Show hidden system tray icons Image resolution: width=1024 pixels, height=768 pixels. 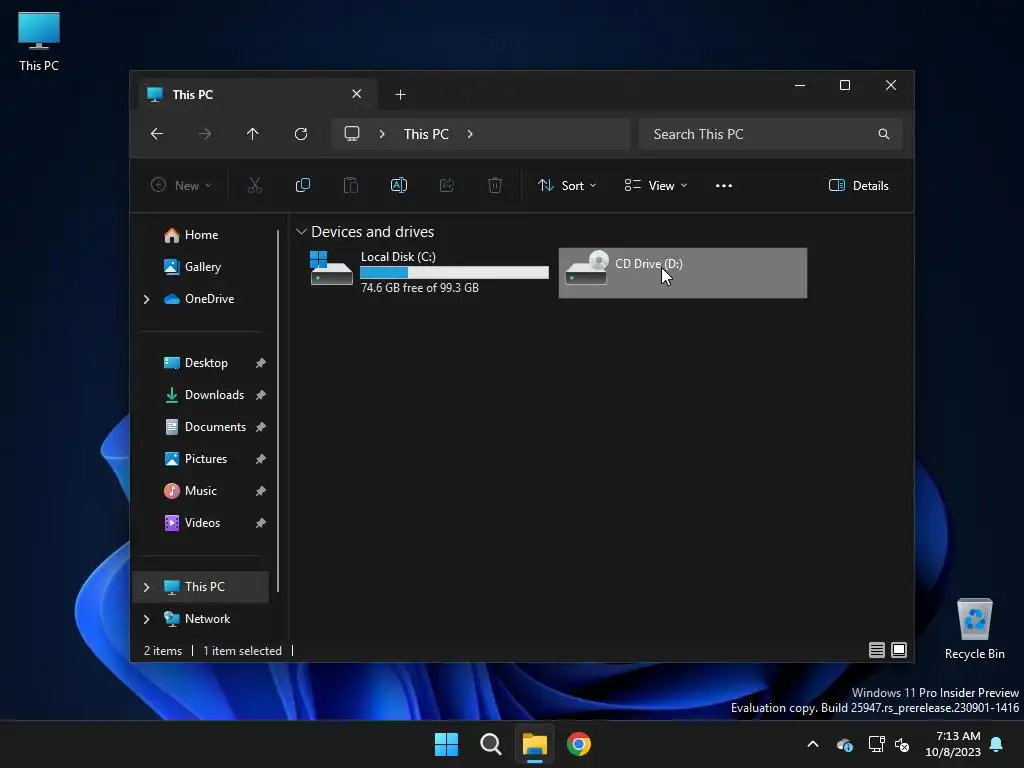813,744
